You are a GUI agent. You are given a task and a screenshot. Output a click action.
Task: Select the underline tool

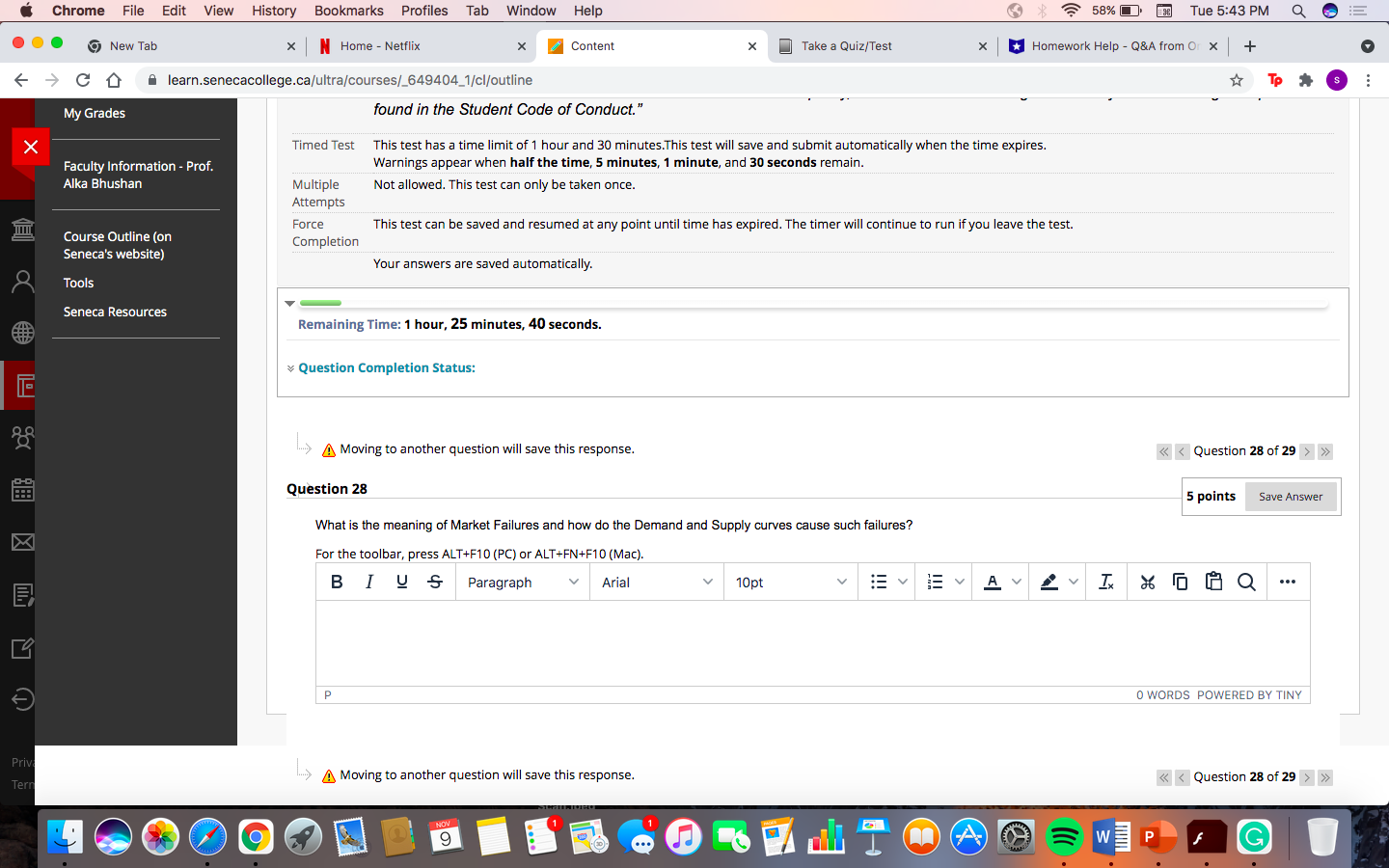[x=402, y=582]
